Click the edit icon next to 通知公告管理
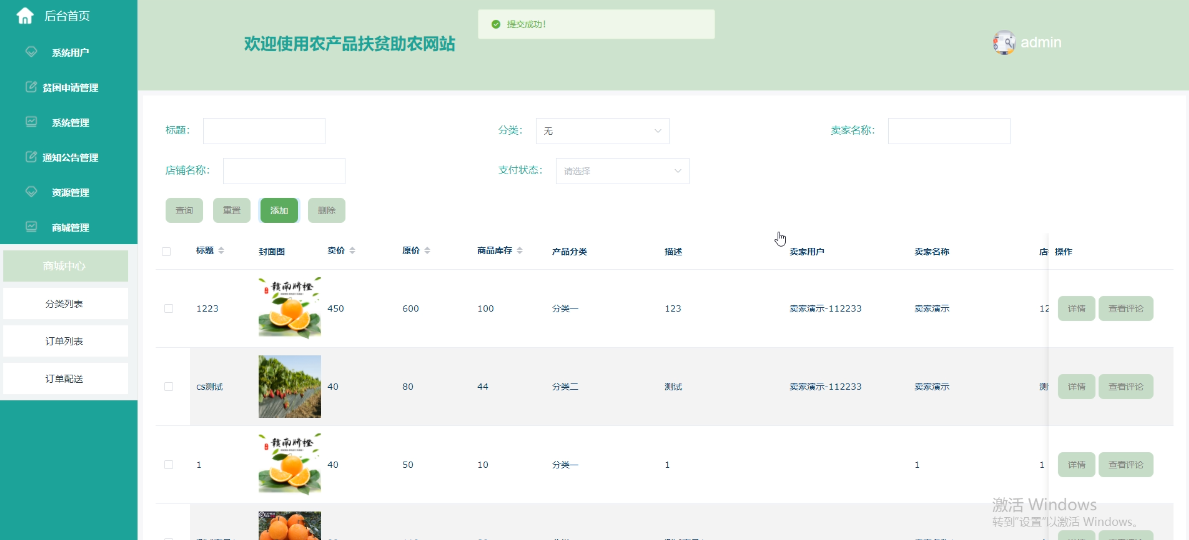Image resolution: width=1189 pixels, height=540 pixels. click(x=31, y=157)
